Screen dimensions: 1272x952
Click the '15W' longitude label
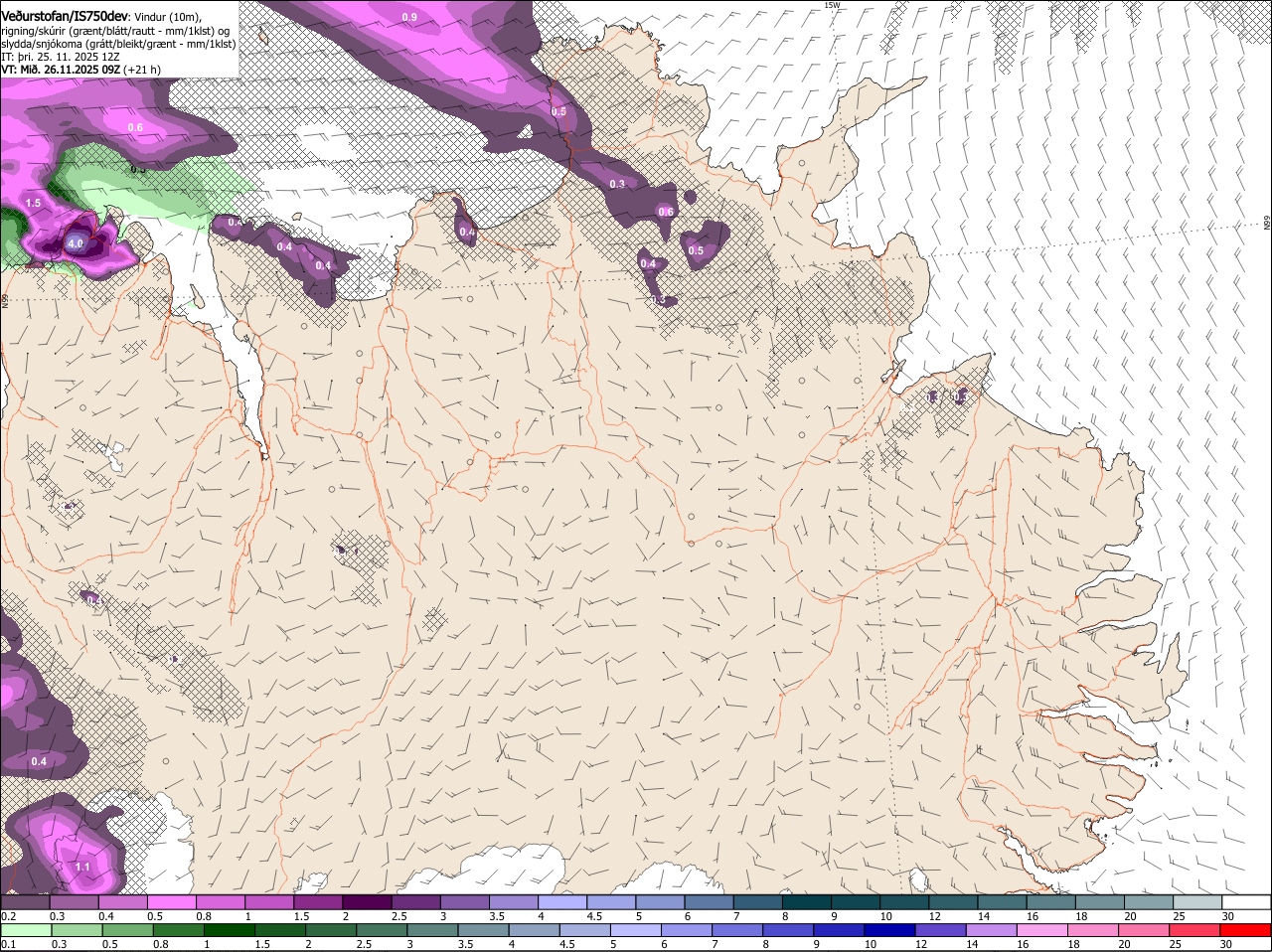pos(832,5)
